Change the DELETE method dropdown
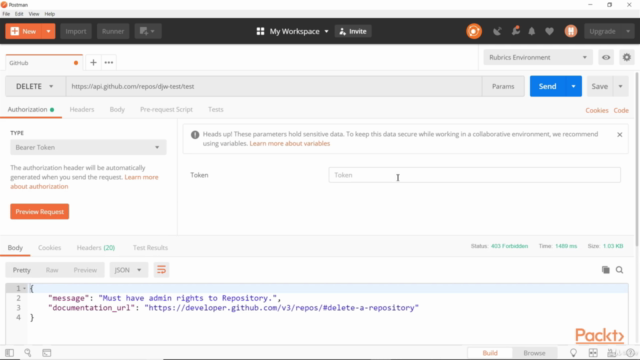The image size is (640, 360). [x=35, y=87]
